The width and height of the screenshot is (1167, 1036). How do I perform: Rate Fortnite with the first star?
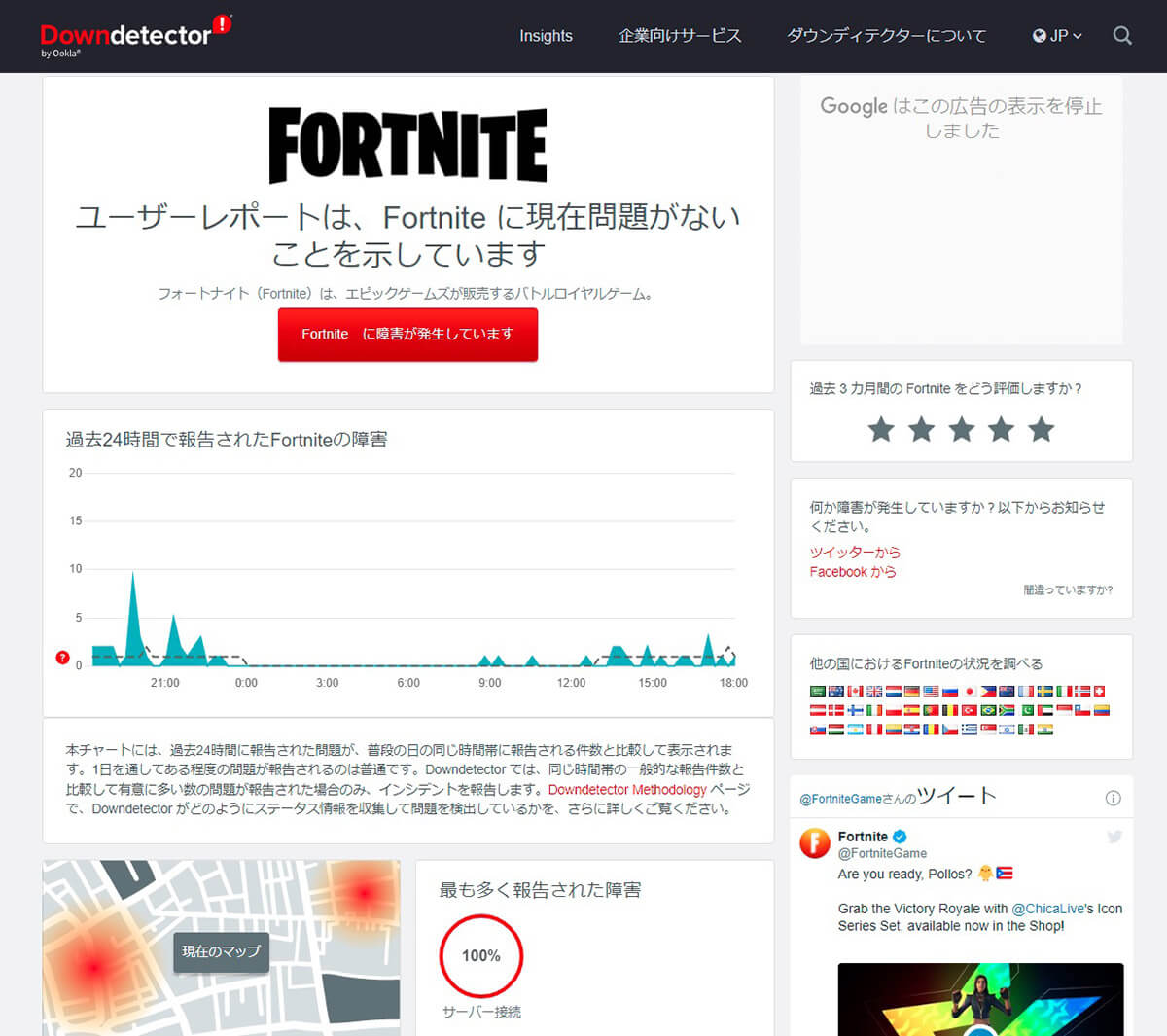tap(881, 429)
